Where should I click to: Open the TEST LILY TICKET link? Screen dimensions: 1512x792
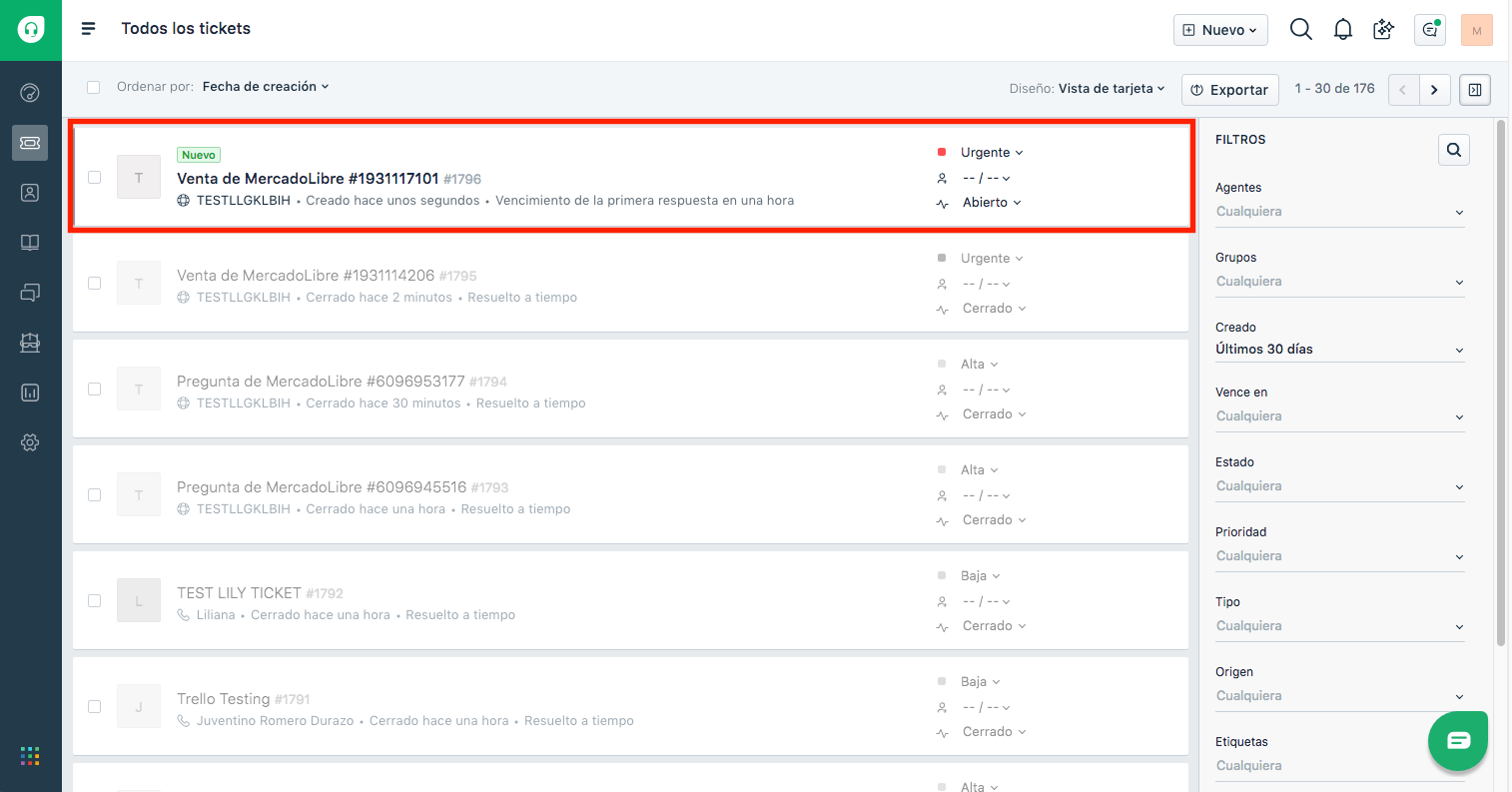[239, 593]
